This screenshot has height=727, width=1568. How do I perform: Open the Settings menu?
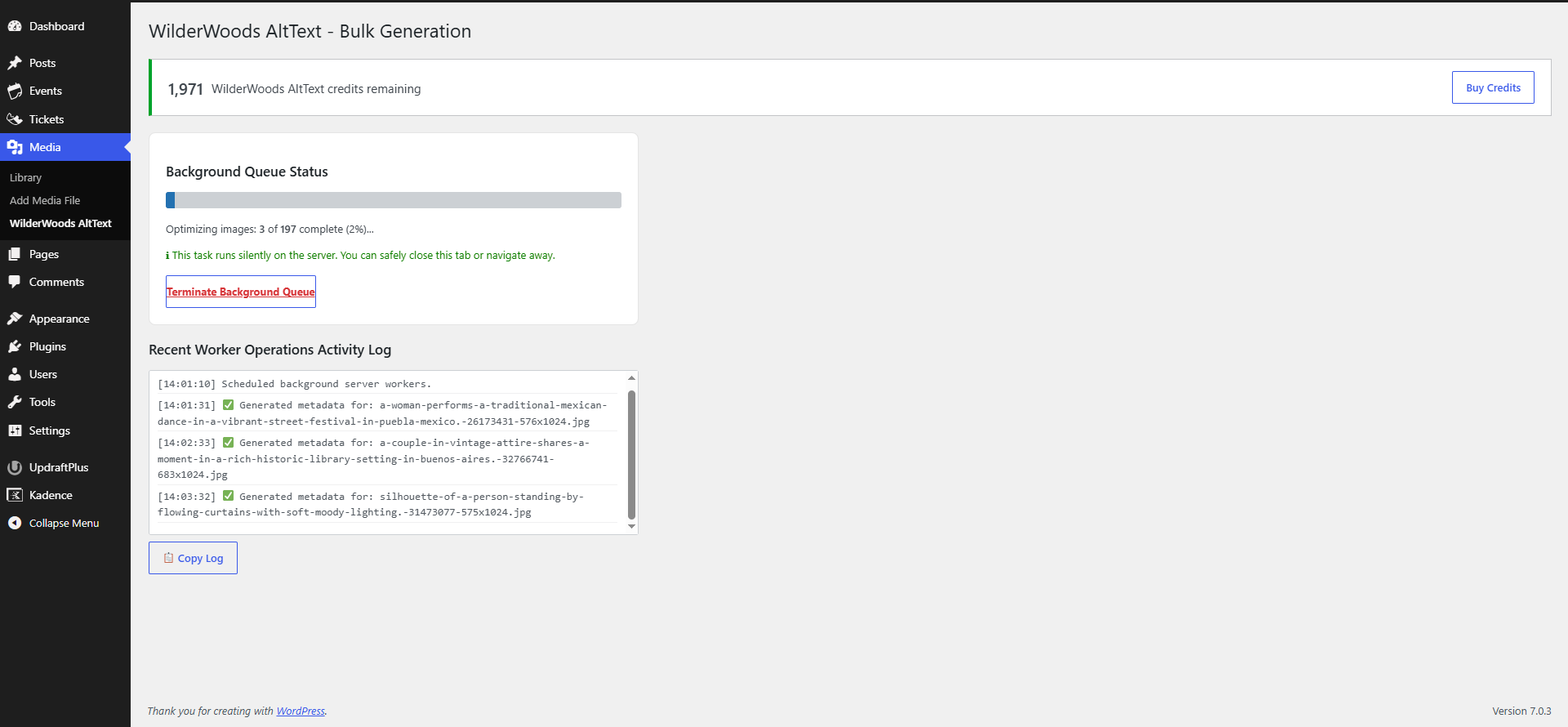pyautogui.click(x=50, y=430)
